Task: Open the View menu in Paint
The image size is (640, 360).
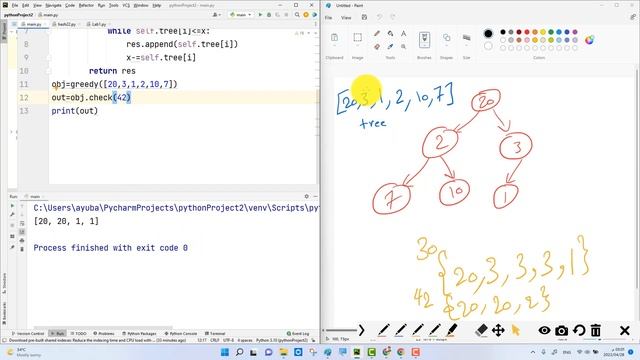Action: 346,18
